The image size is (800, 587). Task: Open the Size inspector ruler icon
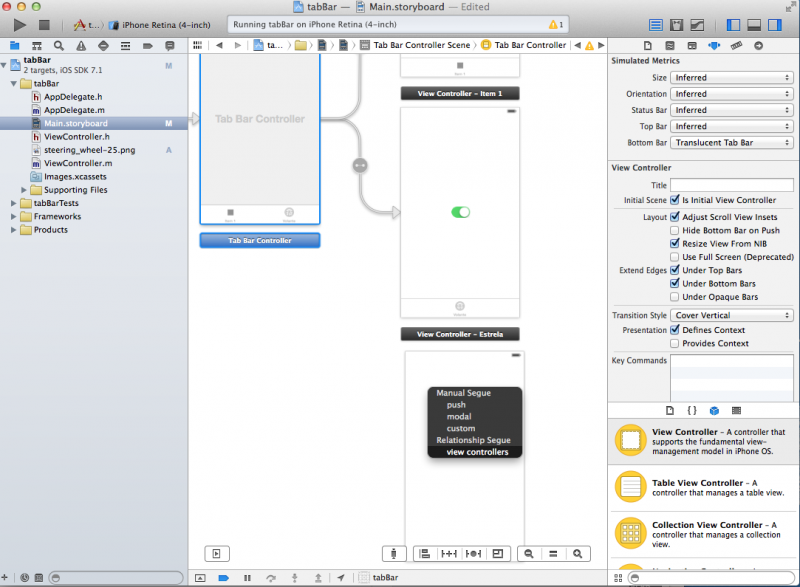[x=736, y=45]
